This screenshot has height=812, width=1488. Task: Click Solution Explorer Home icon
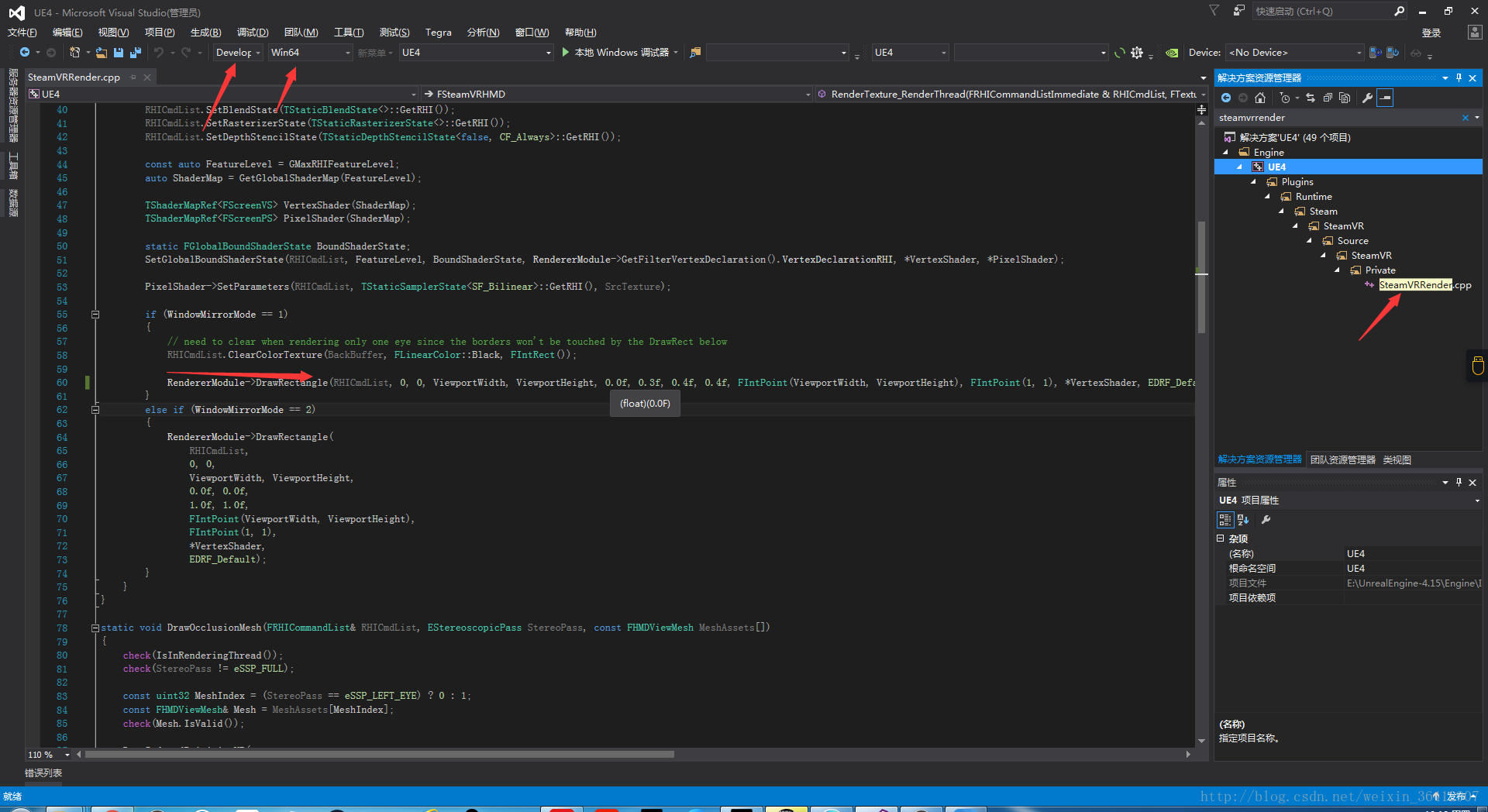pyautogui.click(x=1260, y=98)
